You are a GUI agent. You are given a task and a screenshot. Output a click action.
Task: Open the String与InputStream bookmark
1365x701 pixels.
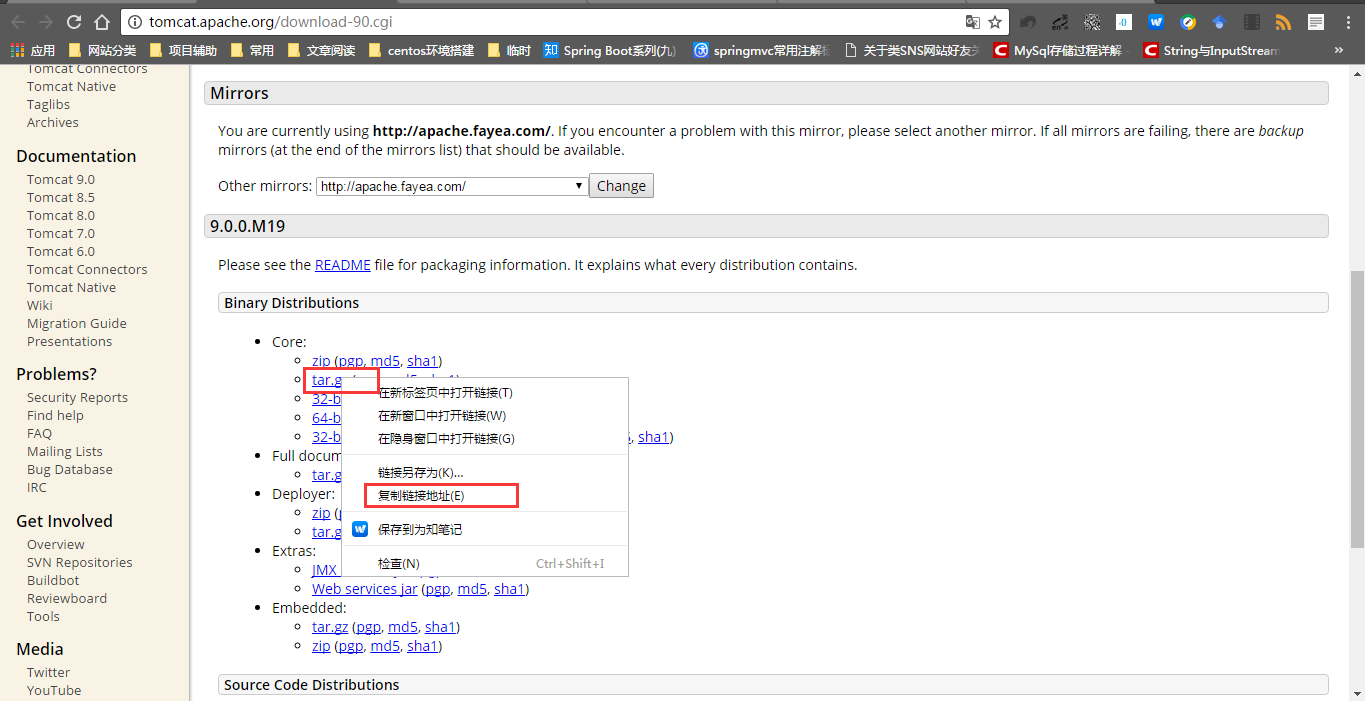[x=1211, y=50]
